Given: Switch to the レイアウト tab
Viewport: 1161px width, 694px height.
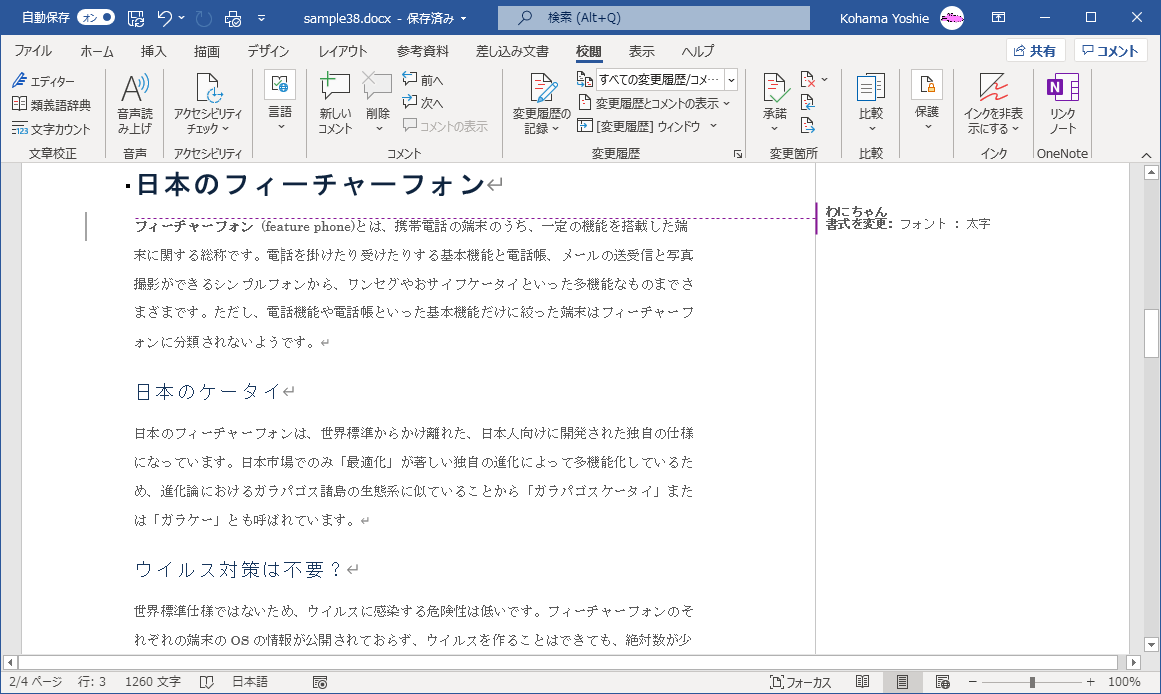Looking at the screenshot, I should click(343, 52).
